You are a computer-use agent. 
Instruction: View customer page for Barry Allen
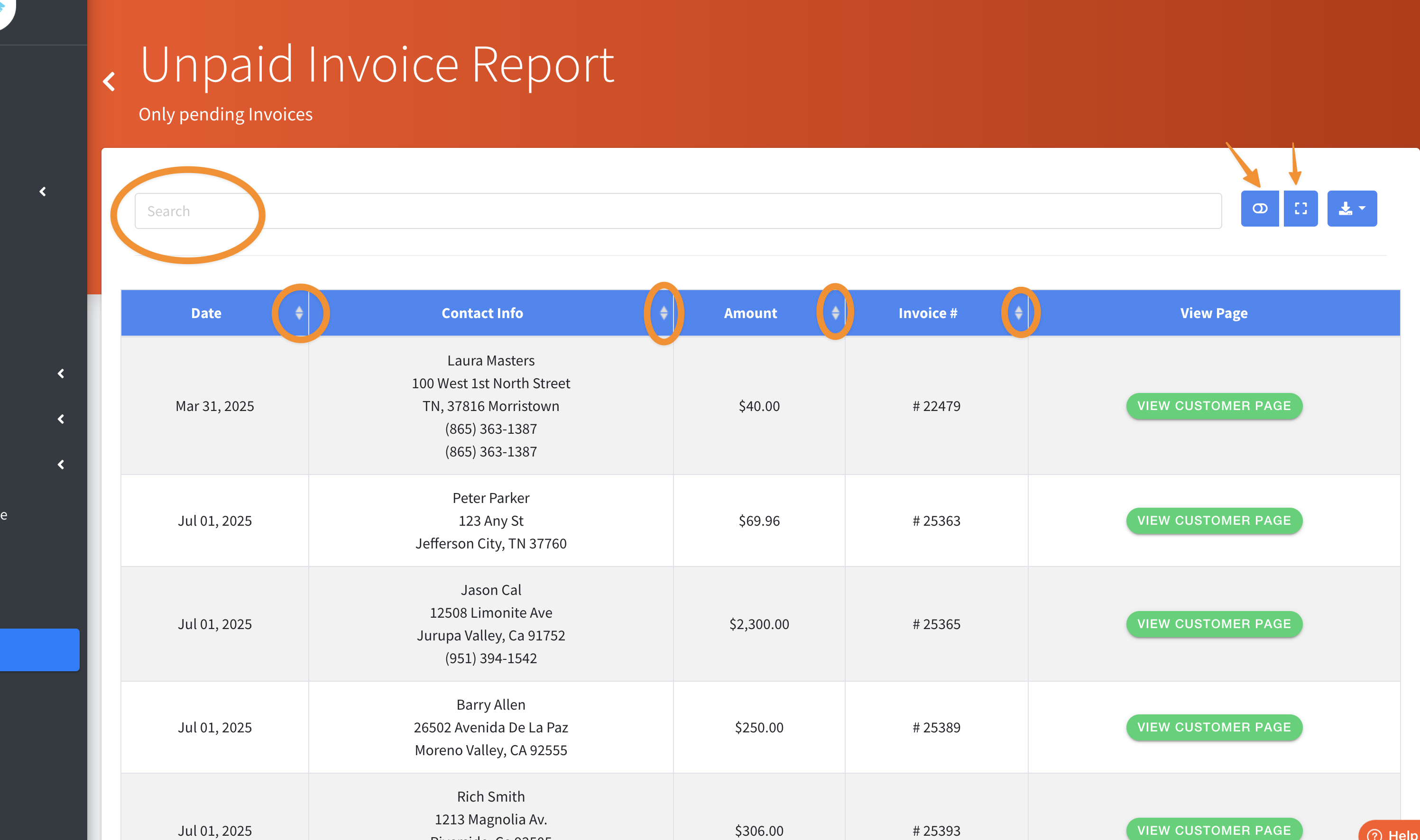tap(1214, 727)
